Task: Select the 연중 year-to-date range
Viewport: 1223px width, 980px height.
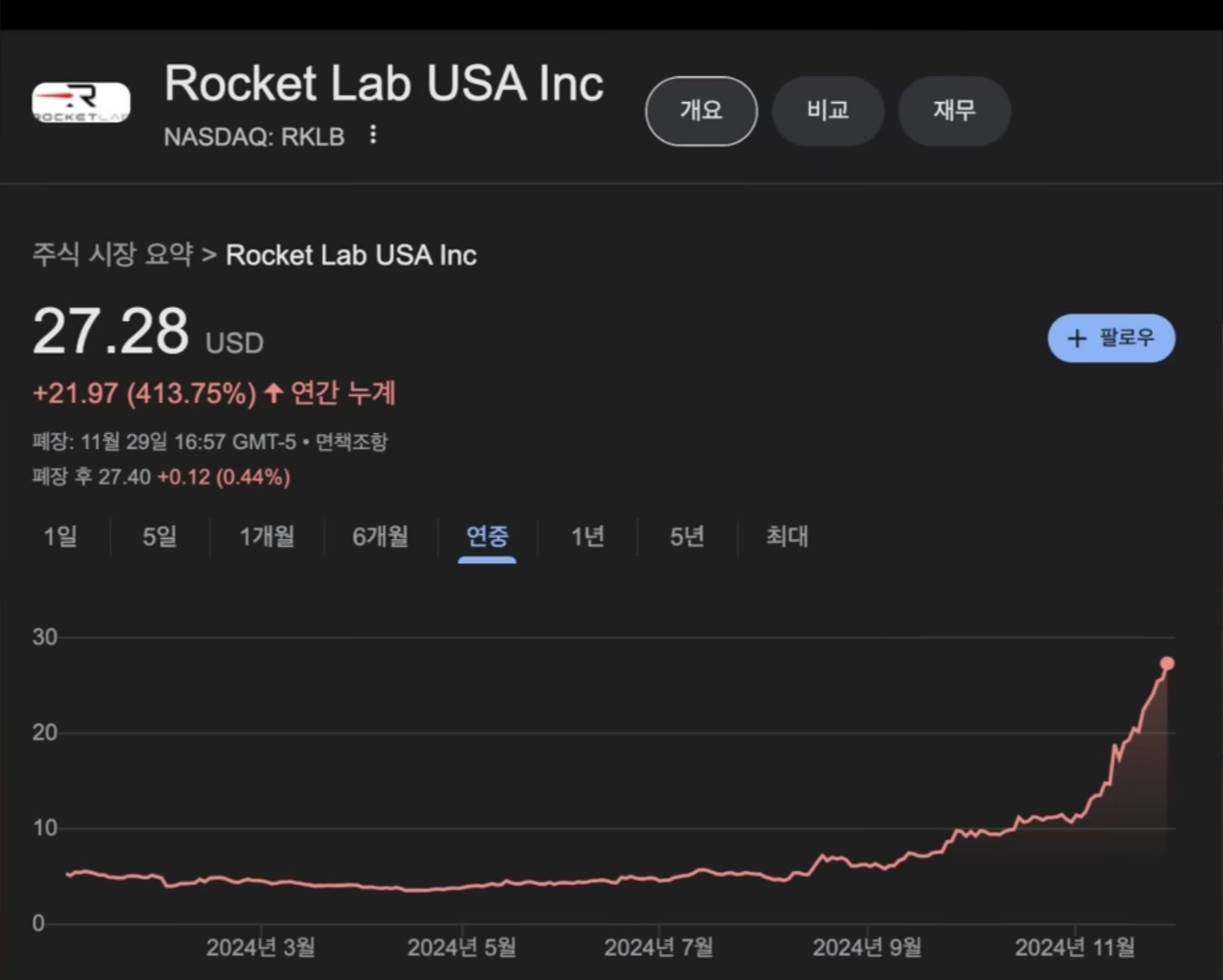Action: [x=488, y=536]
